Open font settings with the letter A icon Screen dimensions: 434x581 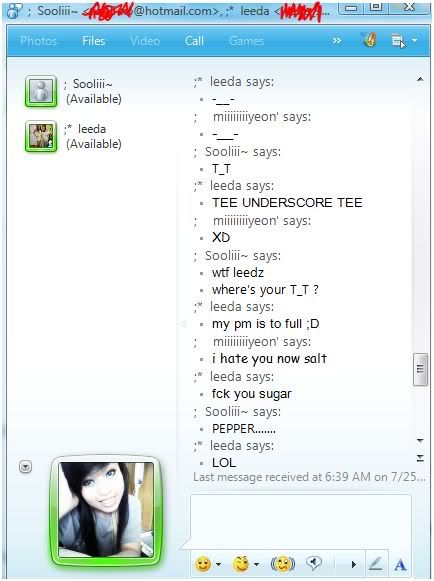pos(400,565)
